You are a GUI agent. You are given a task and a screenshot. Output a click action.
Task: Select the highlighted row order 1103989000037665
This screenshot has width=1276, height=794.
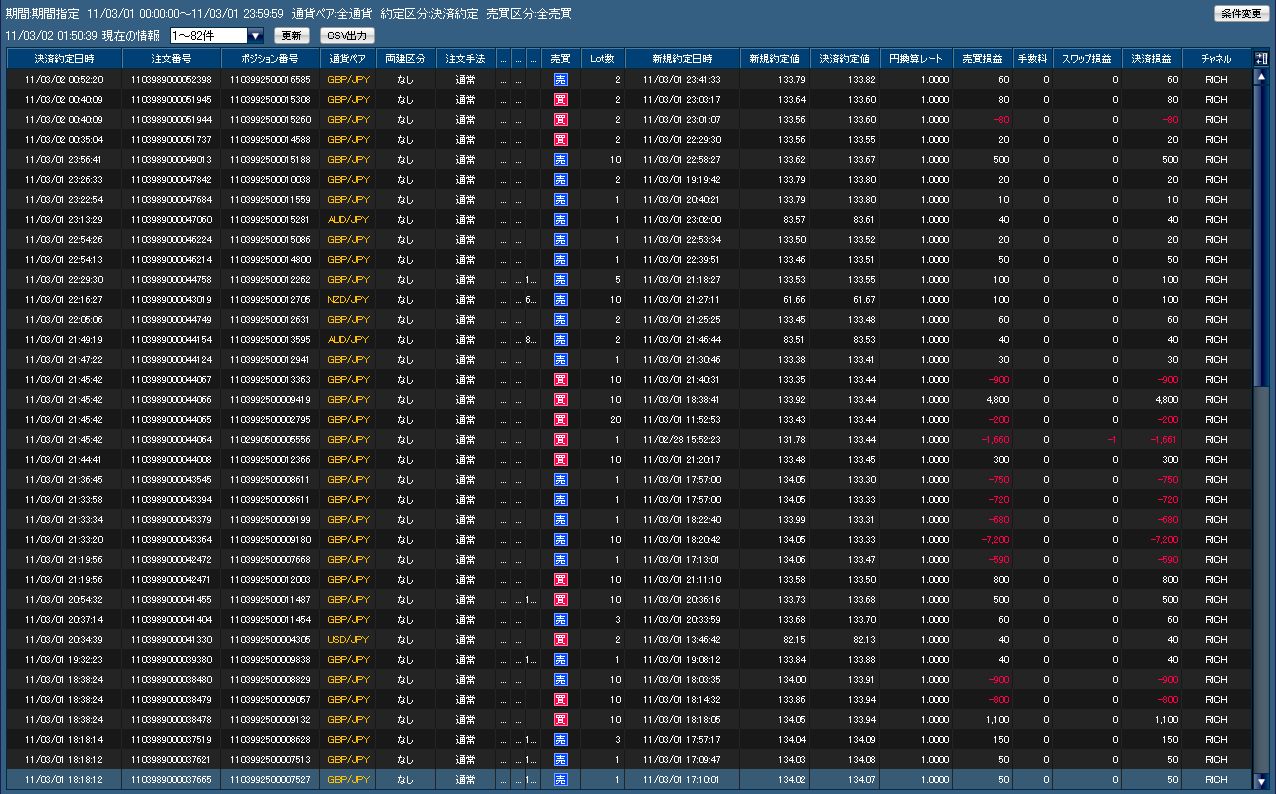171,779
